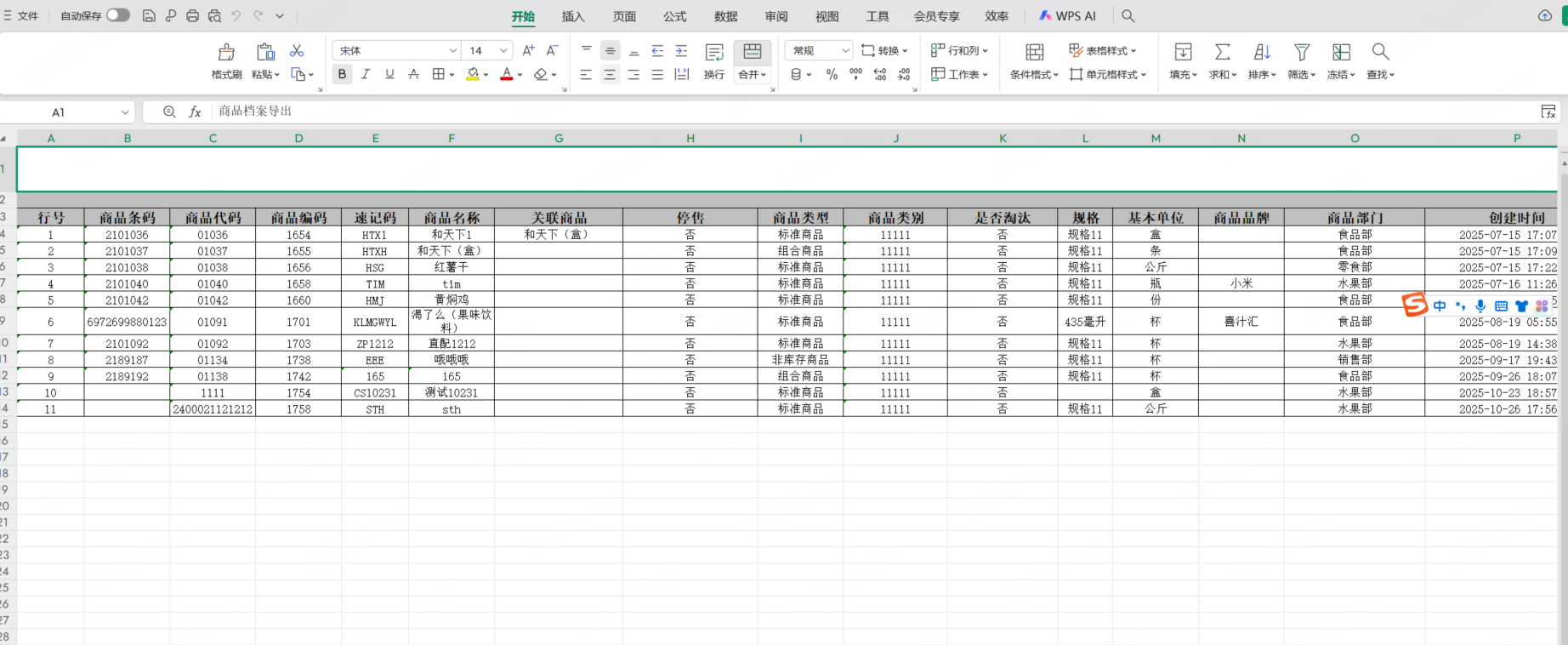Screen dimensions: 1568x645
Task: Expand the Name Box dropdown for A1
Action: point(125,112)
